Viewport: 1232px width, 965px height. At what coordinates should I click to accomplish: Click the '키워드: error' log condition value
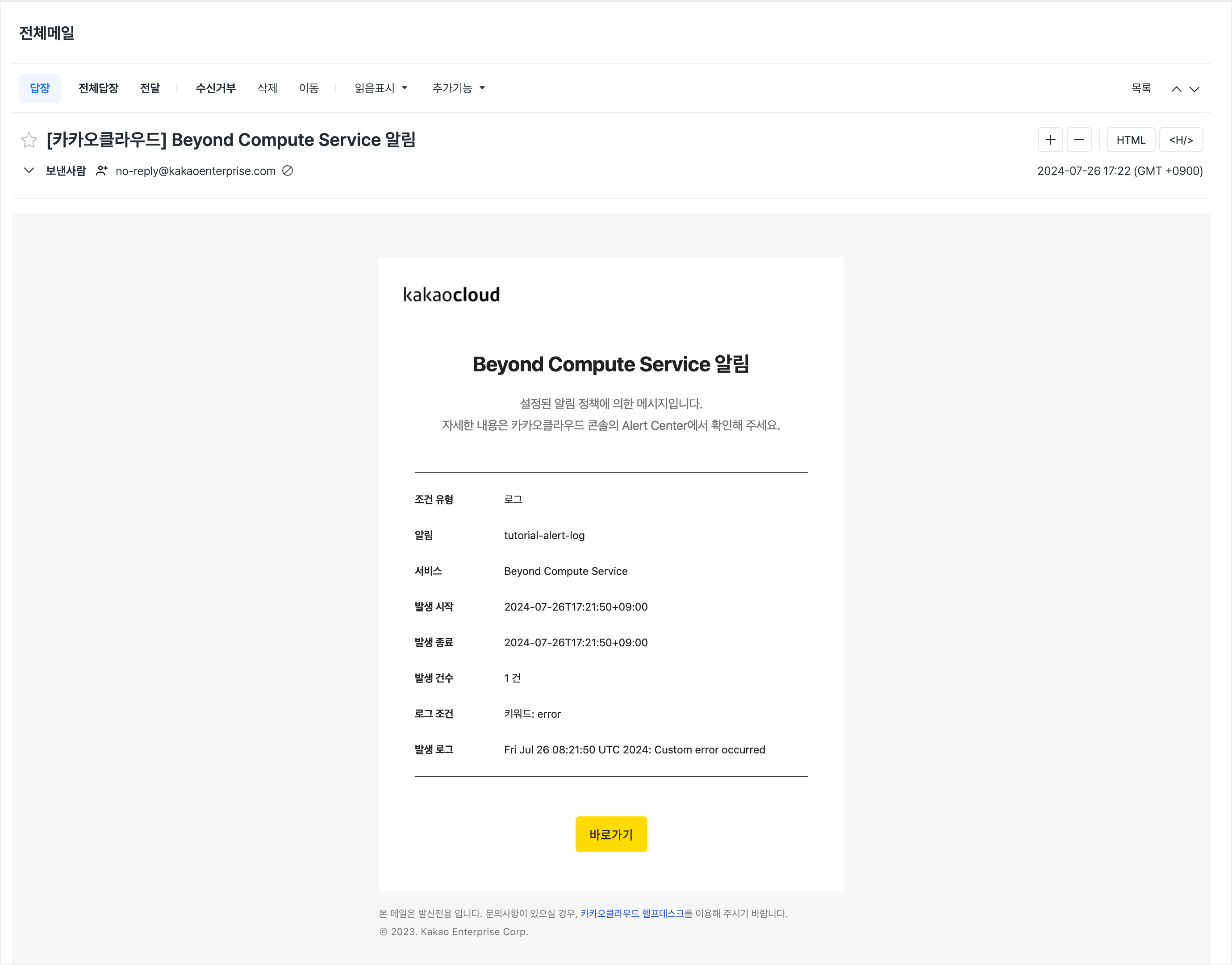pyautogui.click(x=532, y=714)
